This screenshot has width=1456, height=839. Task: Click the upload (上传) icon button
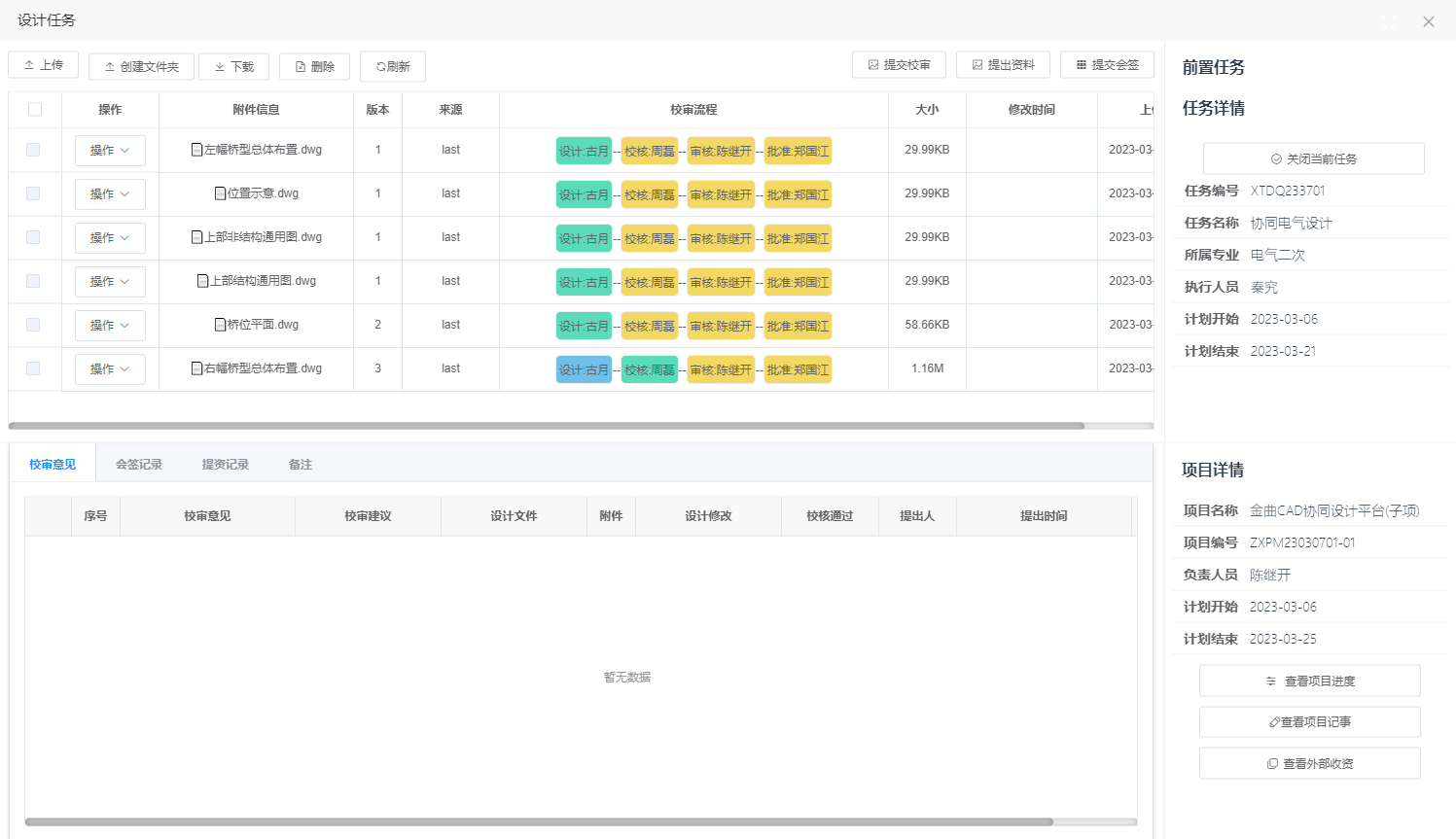click(x=29, y=65)
